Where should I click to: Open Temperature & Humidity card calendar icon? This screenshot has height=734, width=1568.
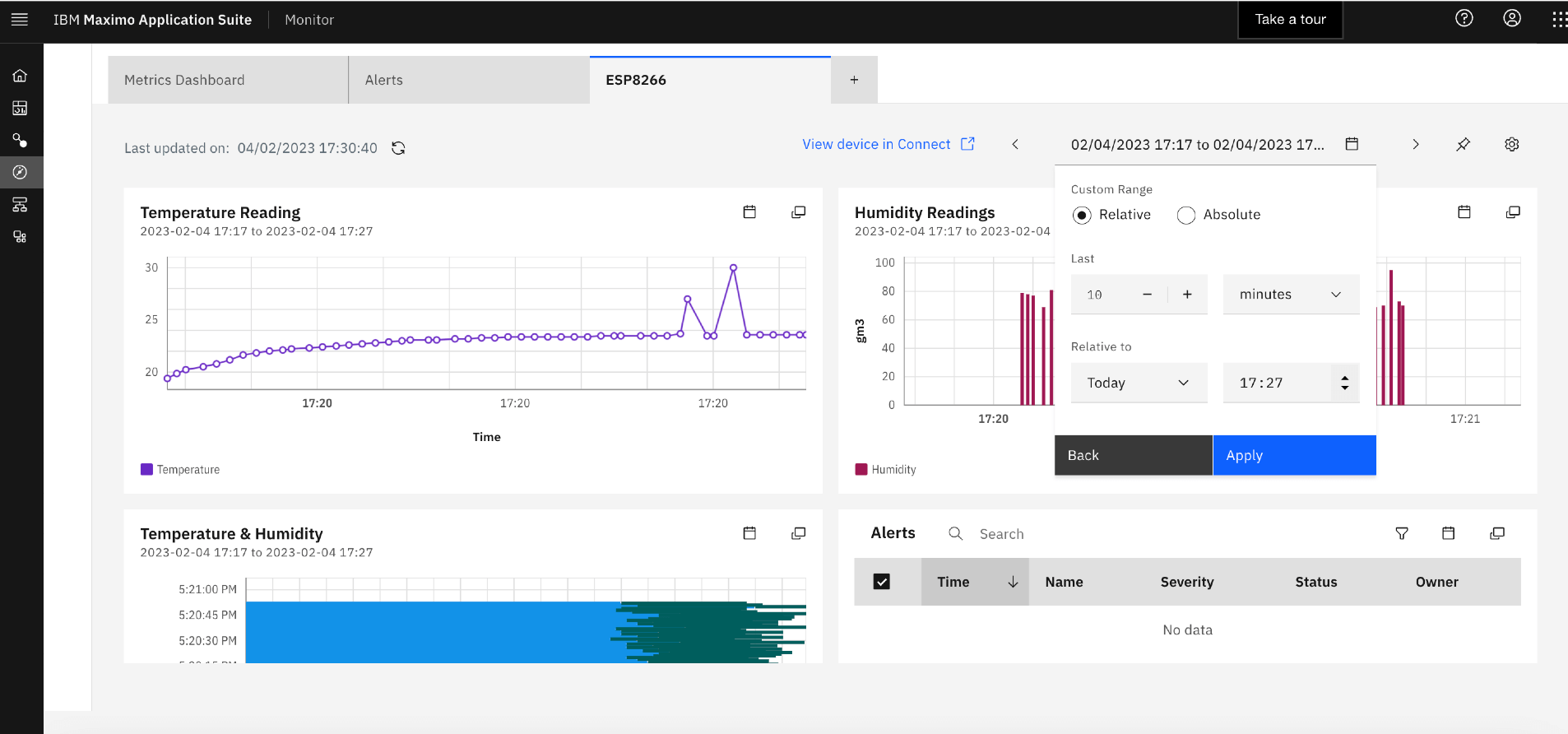click(749, 533)
